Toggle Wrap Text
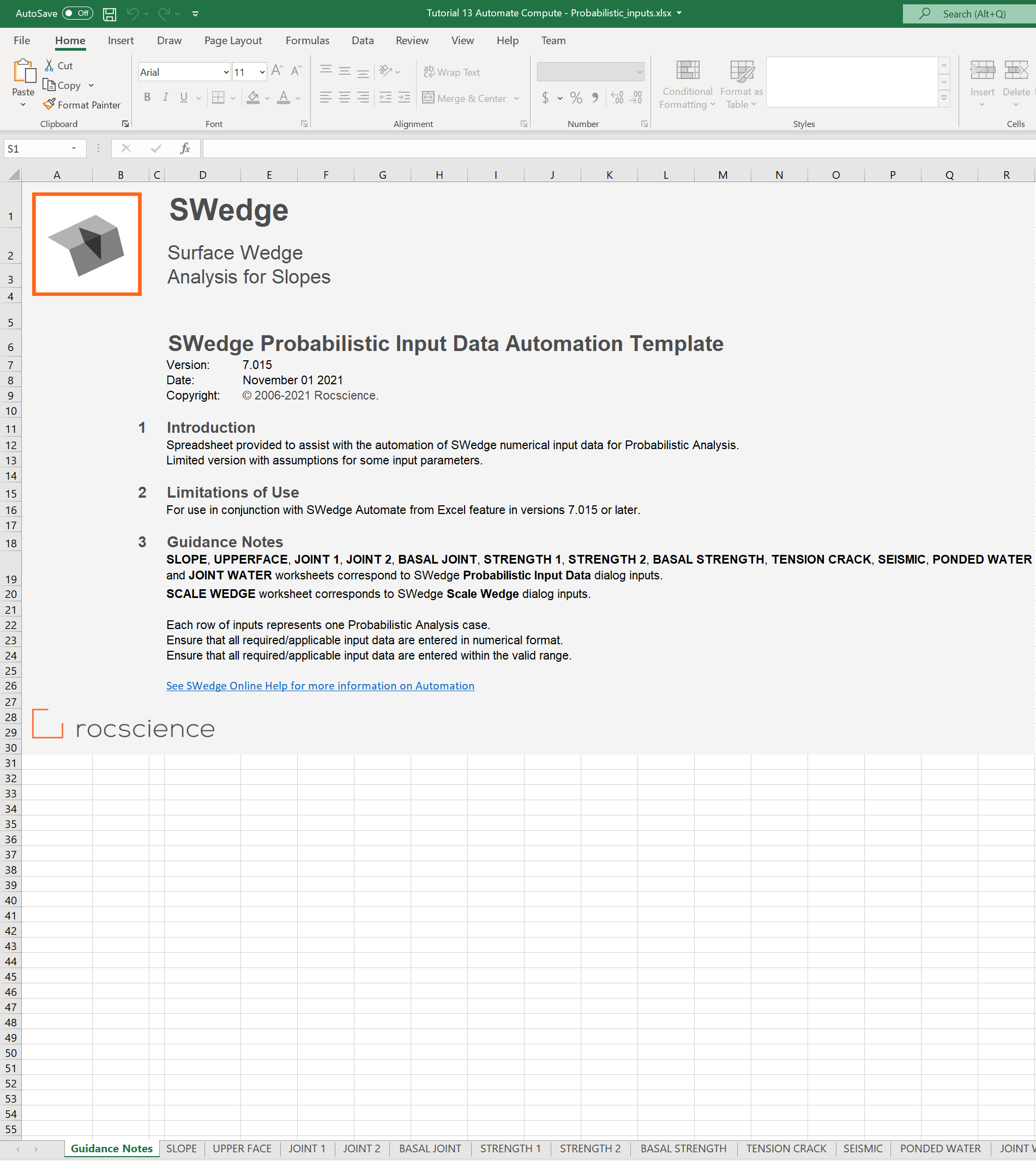Viewport: 1036px width, 1161px height. click(451, 72)
